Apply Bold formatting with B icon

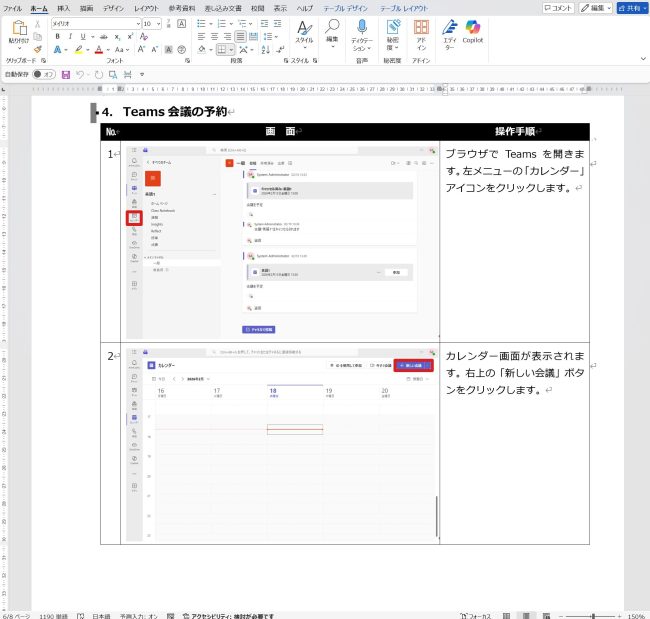click(57, 36)
